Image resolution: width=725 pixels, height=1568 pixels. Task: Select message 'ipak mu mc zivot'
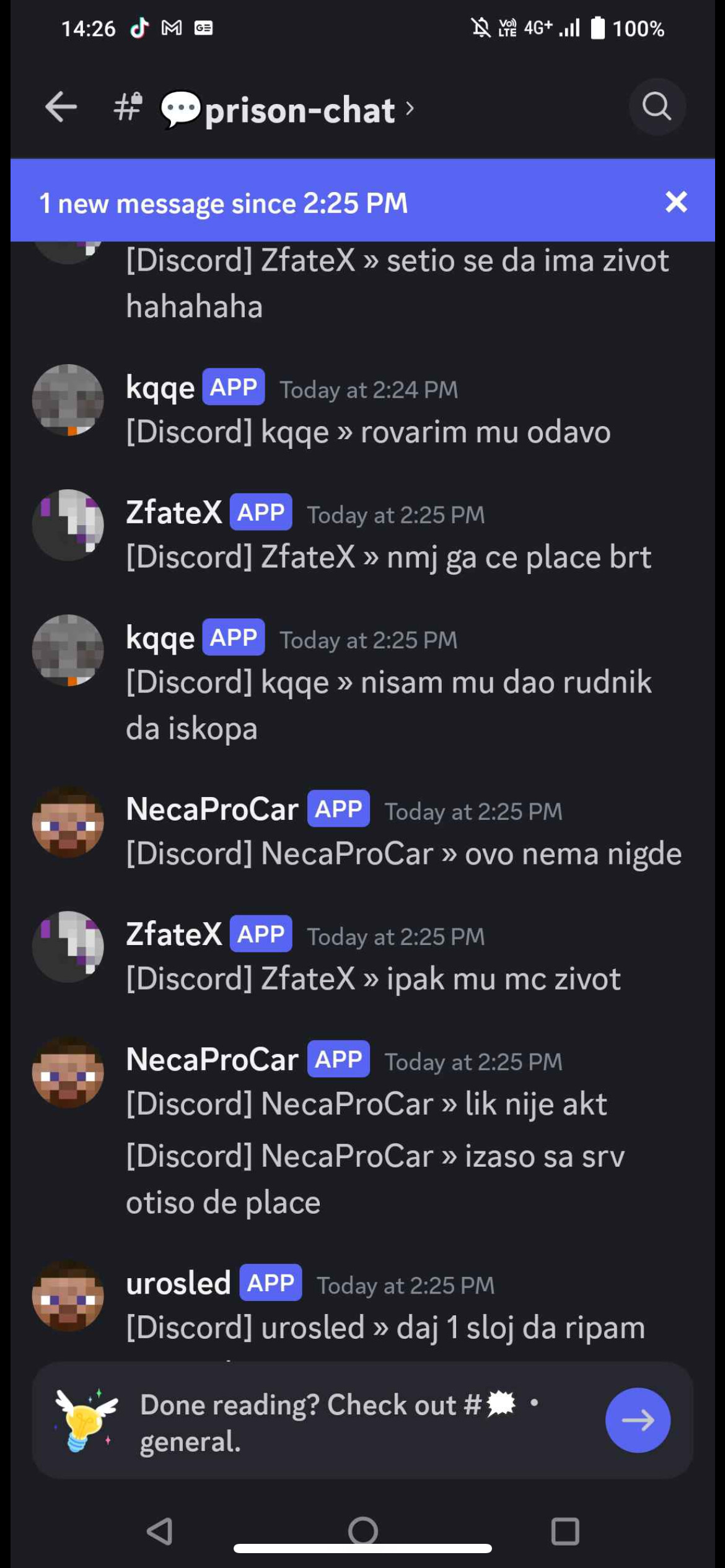373,979
